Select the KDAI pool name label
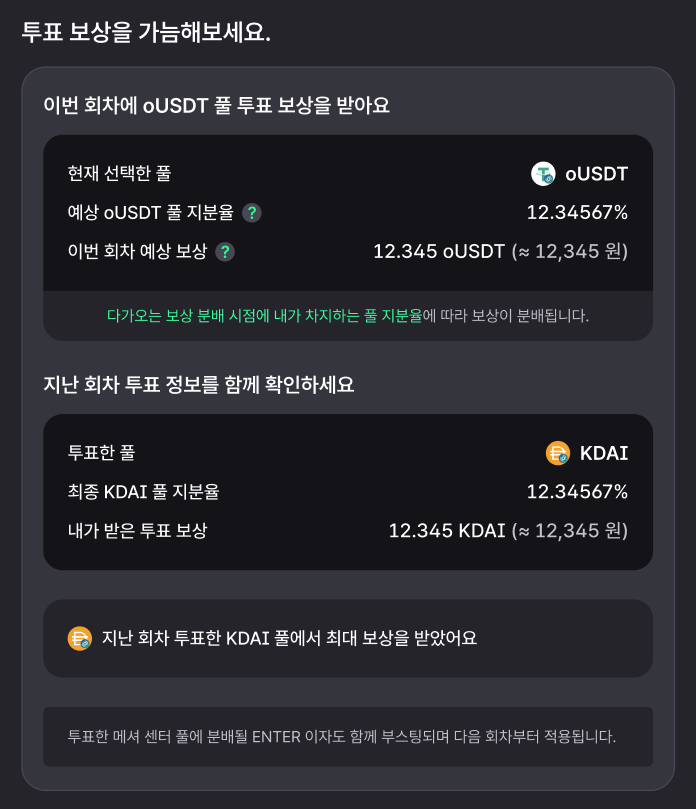 tap(604, 453)
